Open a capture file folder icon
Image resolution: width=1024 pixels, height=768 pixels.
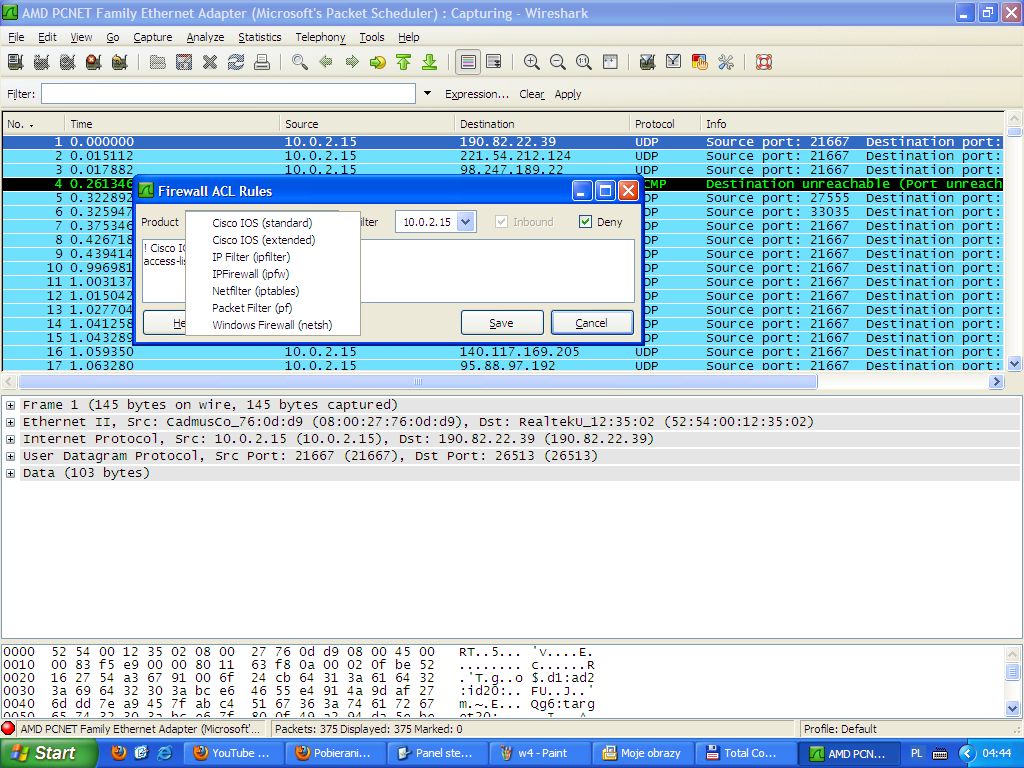pyautogui.click(x=157, y=62)
